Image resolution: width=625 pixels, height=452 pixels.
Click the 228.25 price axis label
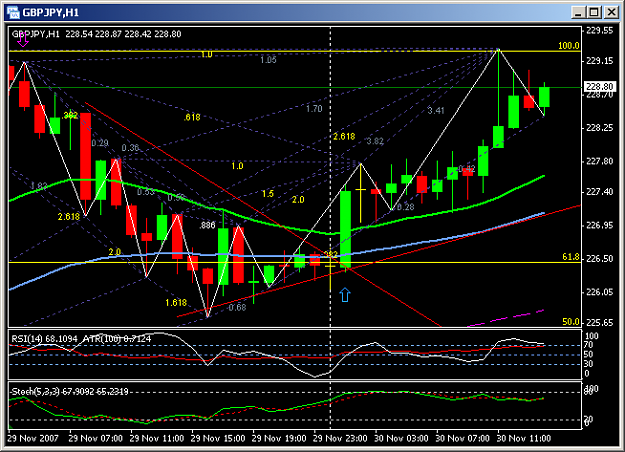tap(599, 128)
